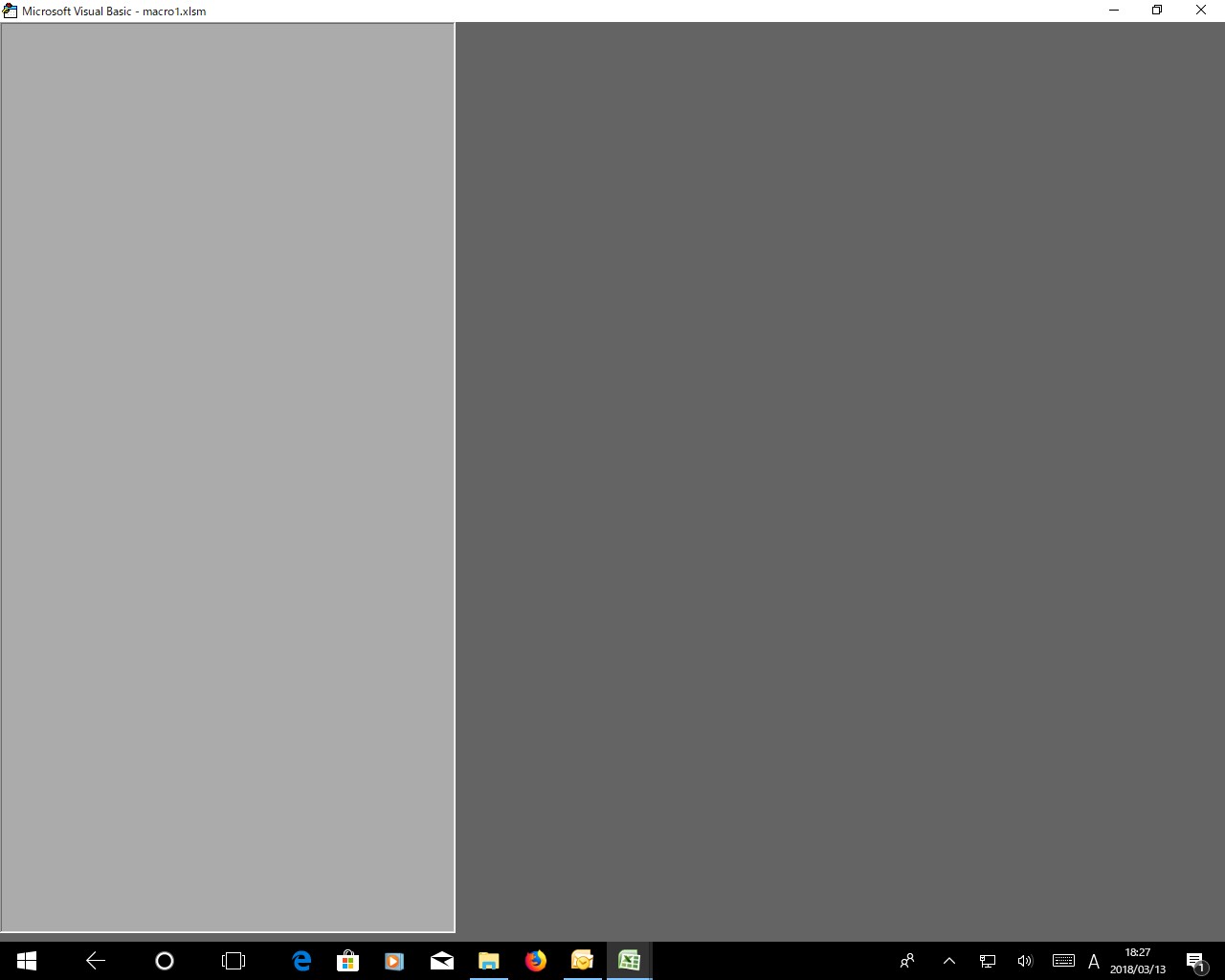Viewport: 1225px width, 980px height.
Task: Toggle the IME input mode 'A' indicator
Action: click(1094, 961)
